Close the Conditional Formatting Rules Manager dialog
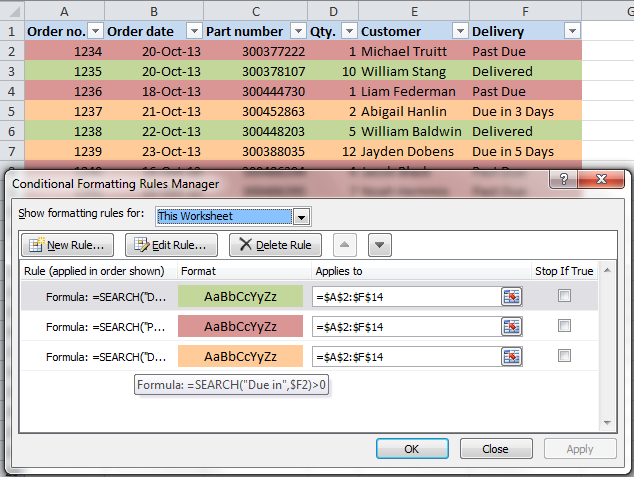634x477 pixels. [x=603, y=180]
